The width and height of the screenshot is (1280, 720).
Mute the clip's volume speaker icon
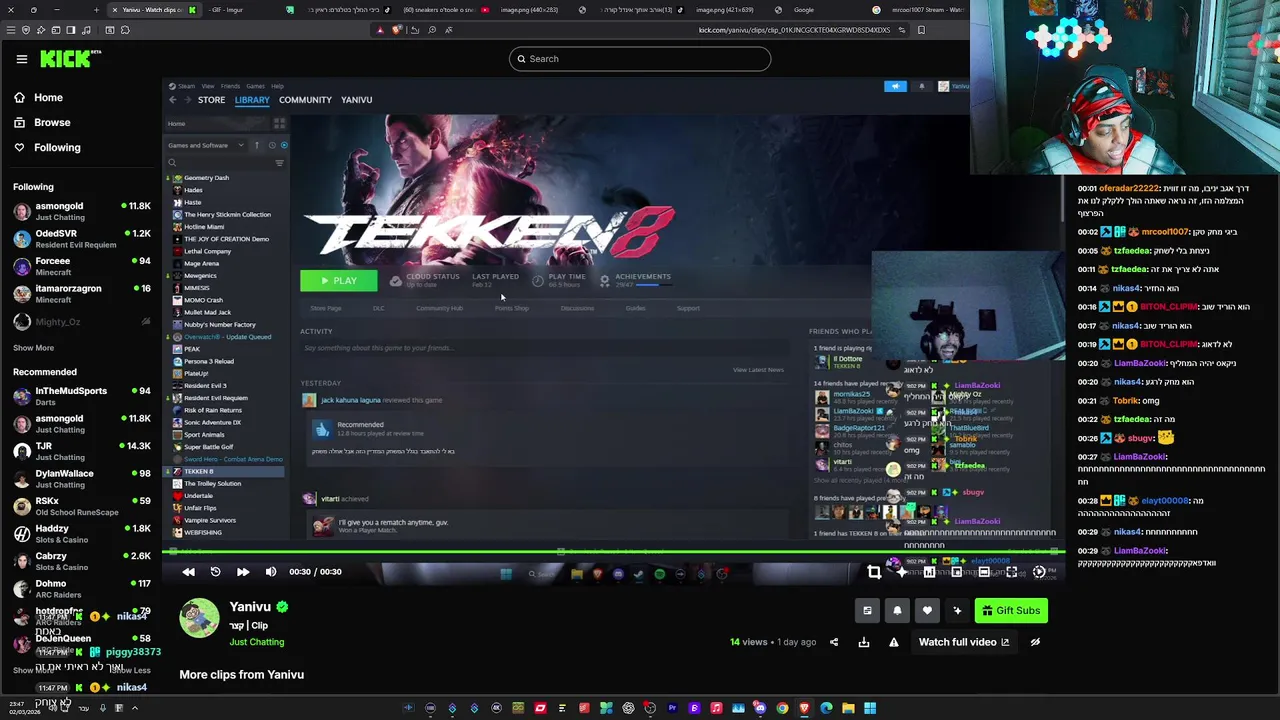pos(271,572)
